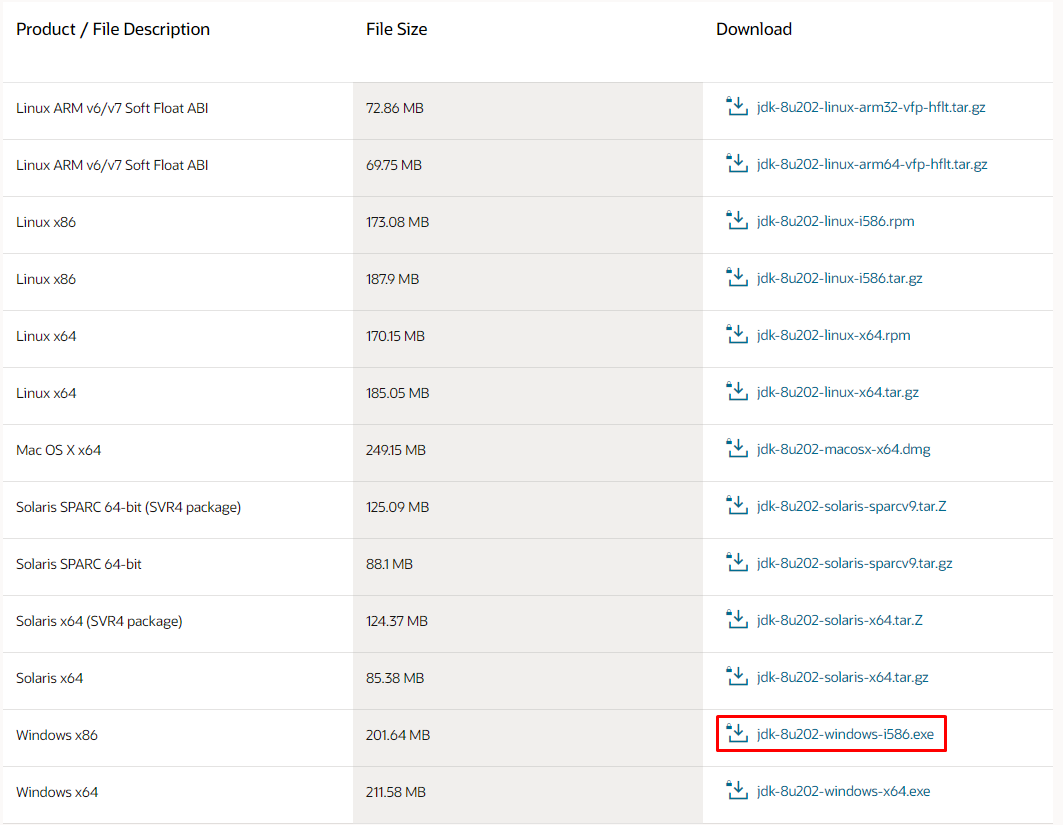Click download icon beside jdk-8u202-windows-x64.exe
Screen dimensions: 1063x825
pos(737,790)
